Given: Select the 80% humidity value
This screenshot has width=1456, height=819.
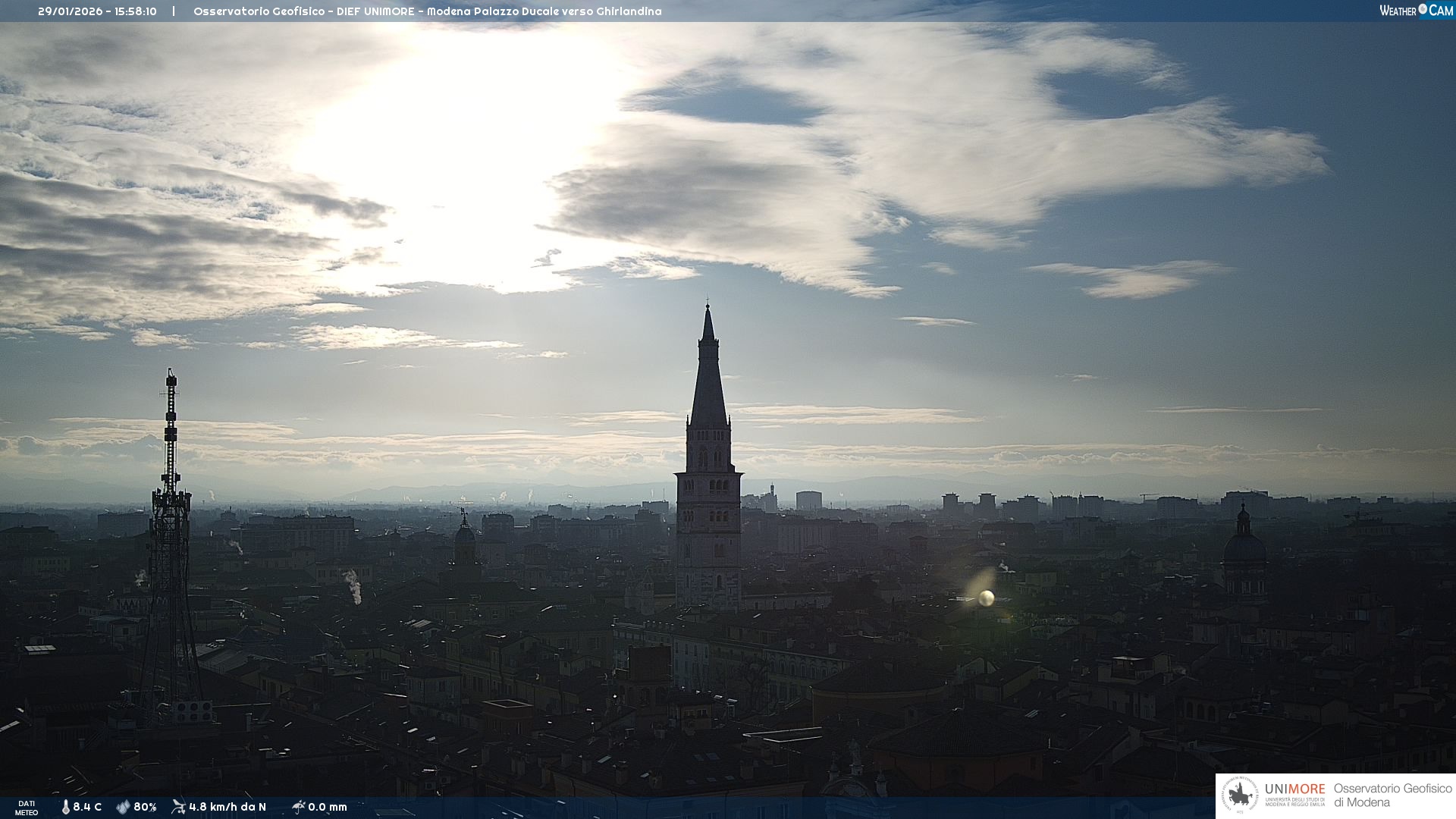Looking at the screenshot, I should point(145,807).
